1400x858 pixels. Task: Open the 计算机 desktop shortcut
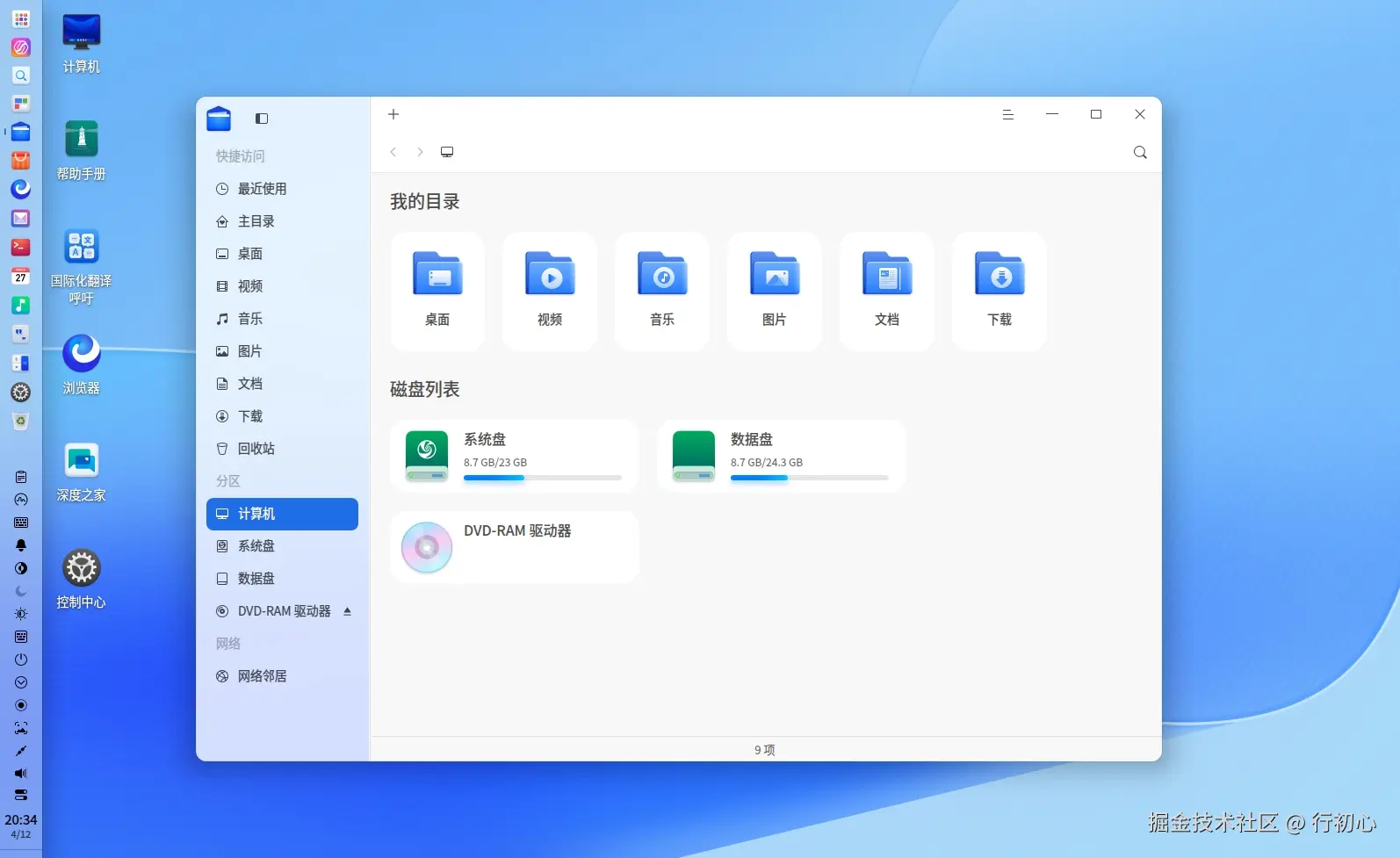(x=82, y=43)
